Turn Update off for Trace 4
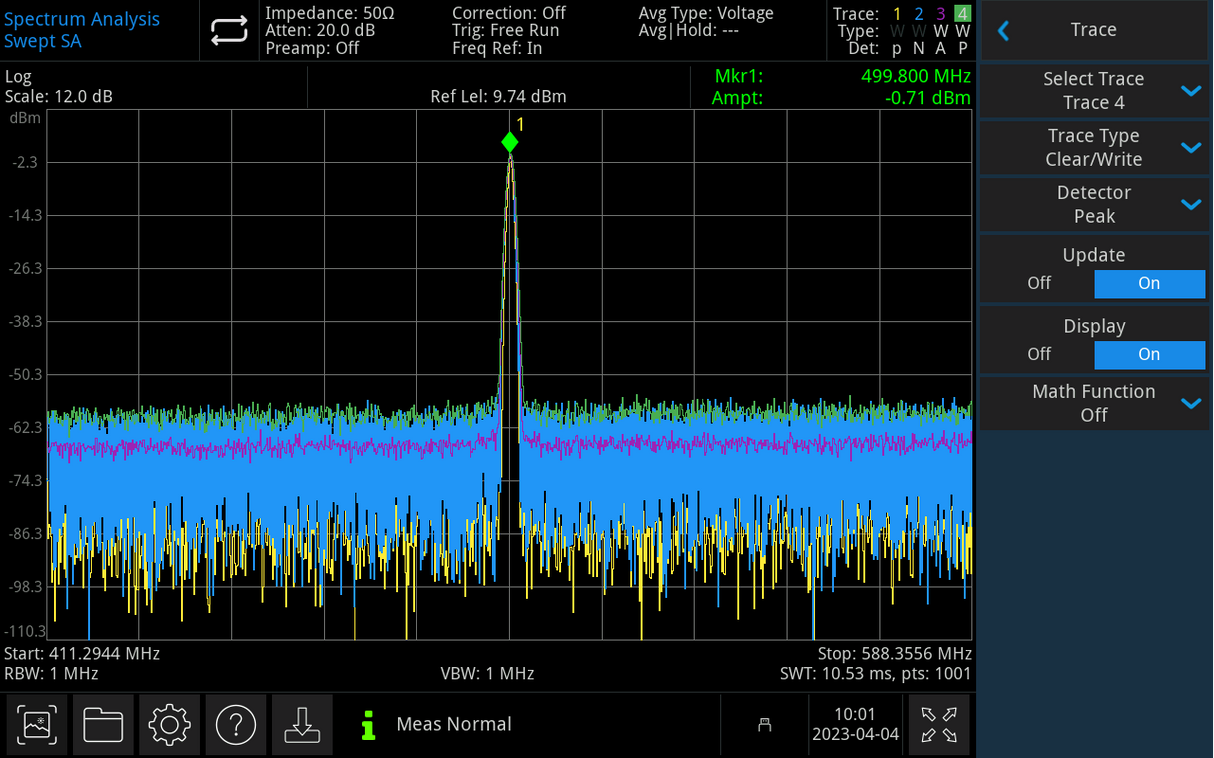 1038,283
